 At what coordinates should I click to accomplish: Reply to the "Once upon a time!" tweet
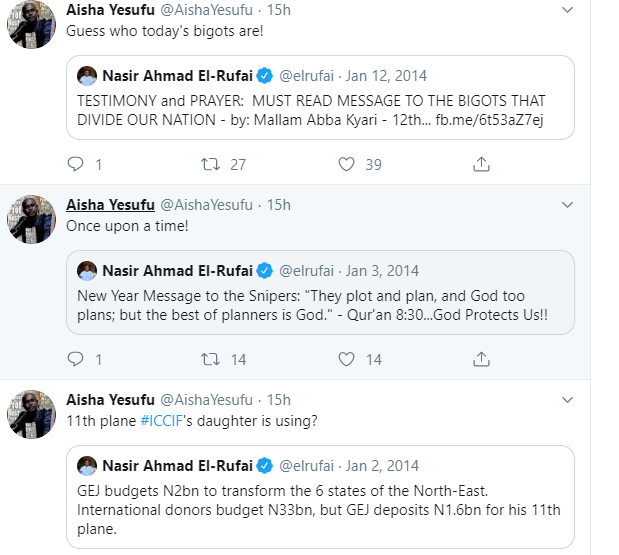pos(75,359)
